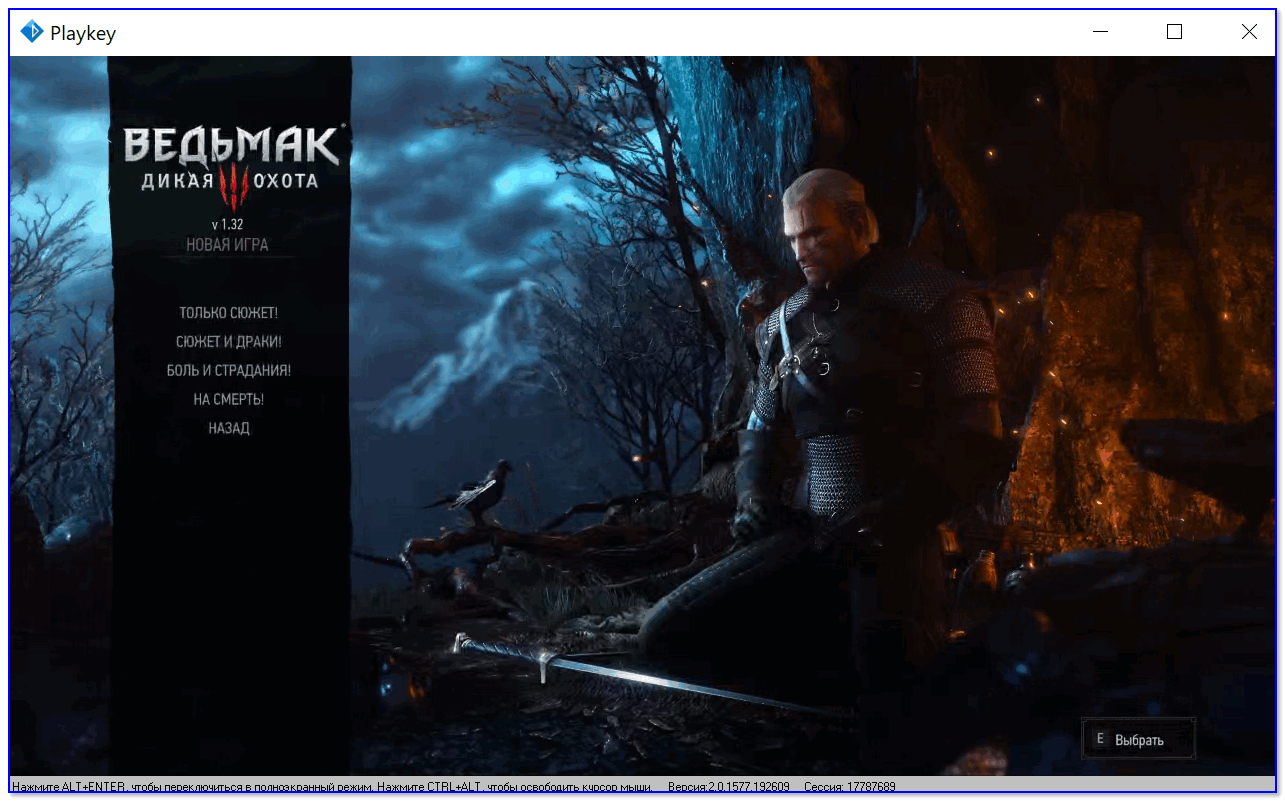This screenshot has height=801, width=1285.
Task: Maximize the Playkey window
Action: click(x=1174, y=32)
